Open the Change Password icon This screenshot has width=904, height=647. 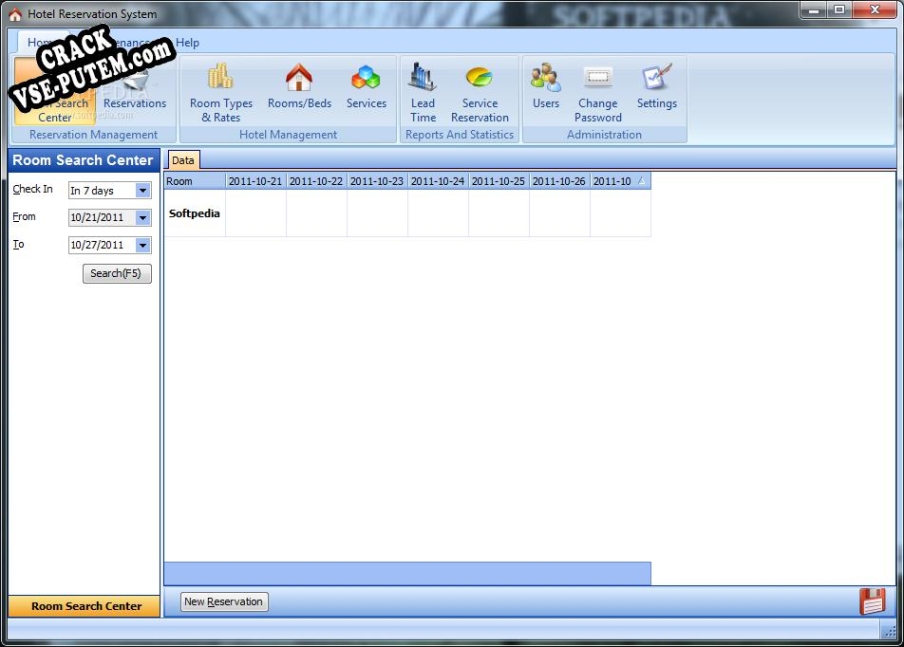[598, 94]
